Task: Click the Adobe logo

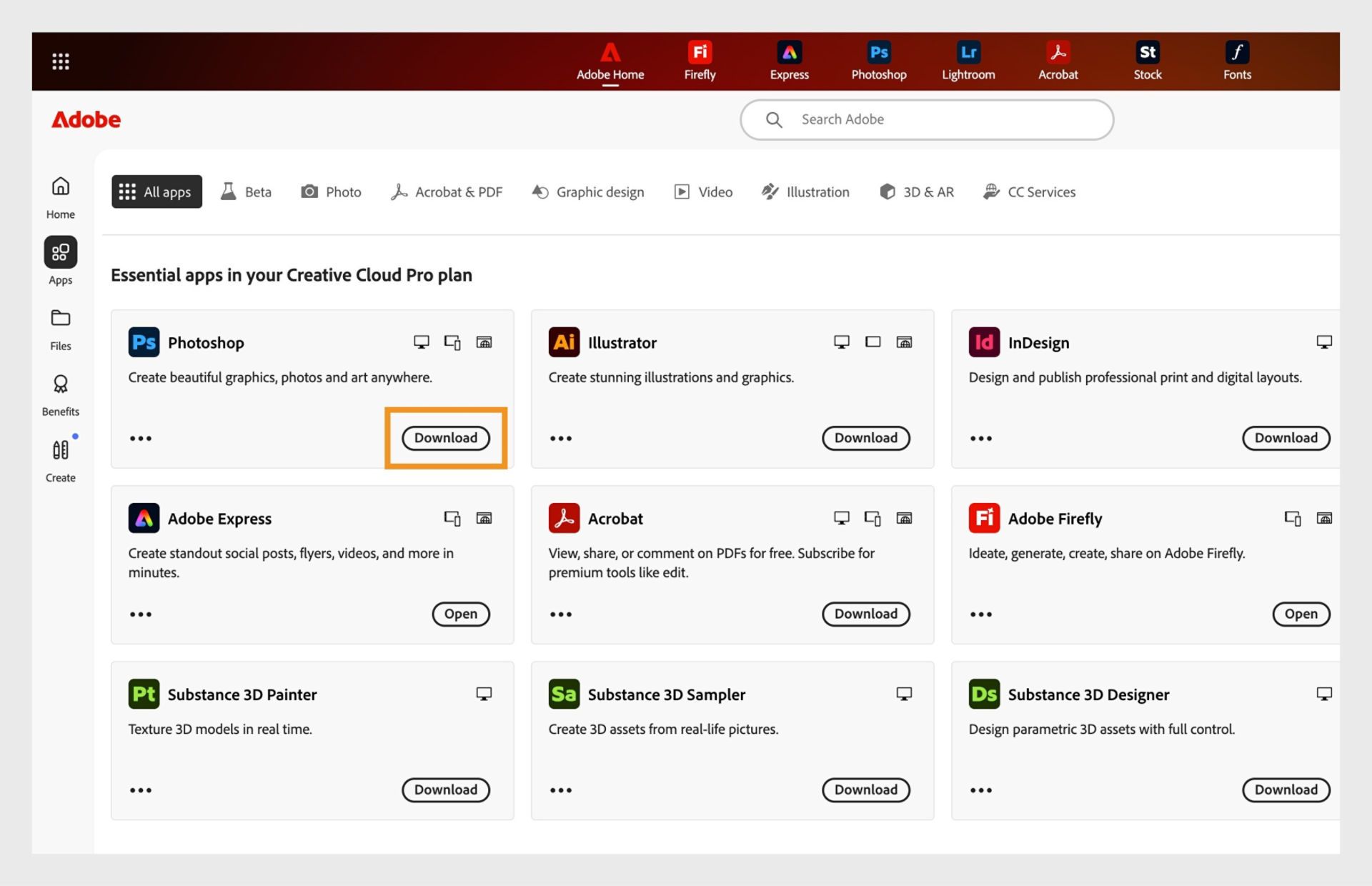Action: click(86, 119)
